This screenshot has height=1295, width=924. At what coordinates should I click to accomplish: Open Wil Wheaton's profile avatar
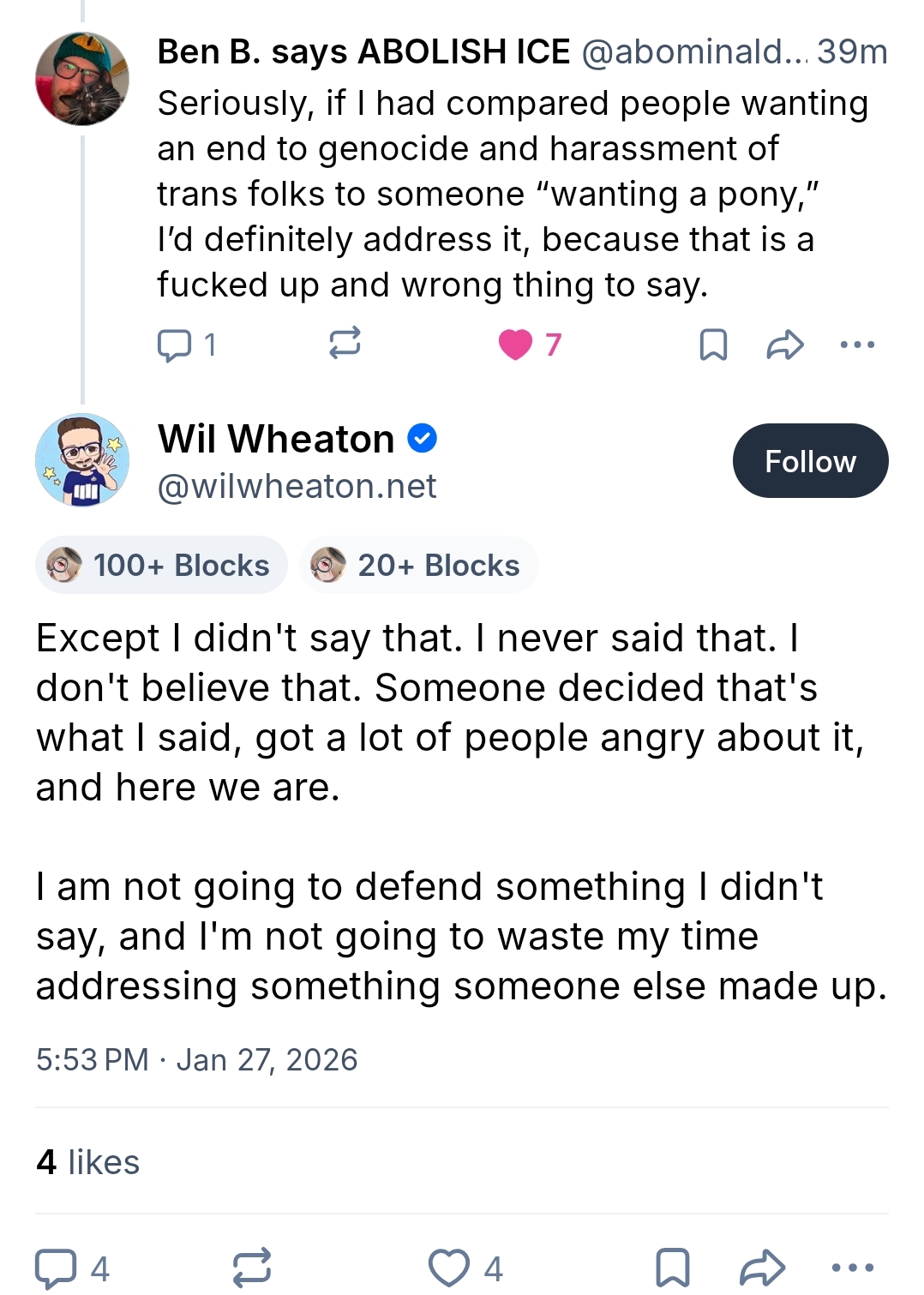point(82,460)
